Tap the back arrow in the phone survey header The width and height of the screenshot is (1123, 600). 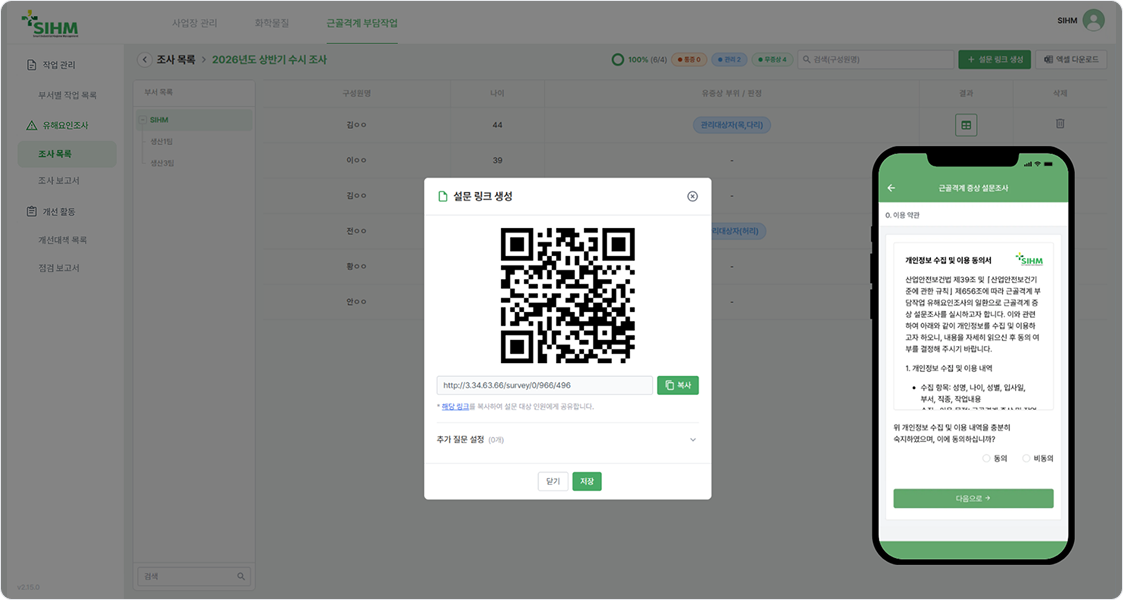pos(891,188)
